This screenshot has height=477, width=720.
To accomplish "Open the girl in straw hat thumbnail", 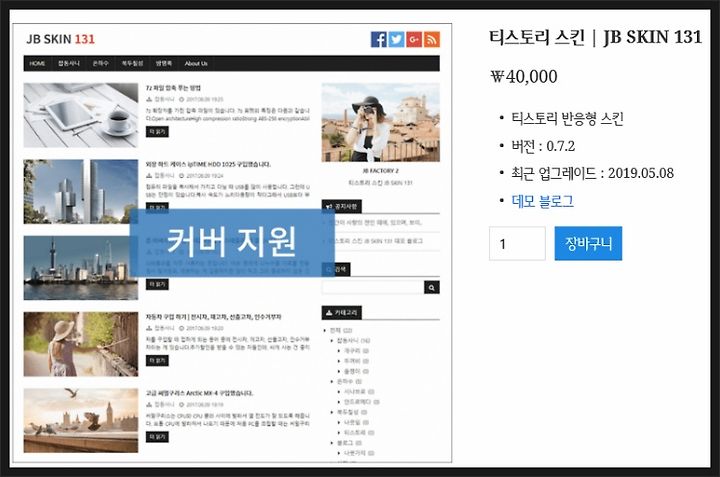I will click(x=81, y=344).
